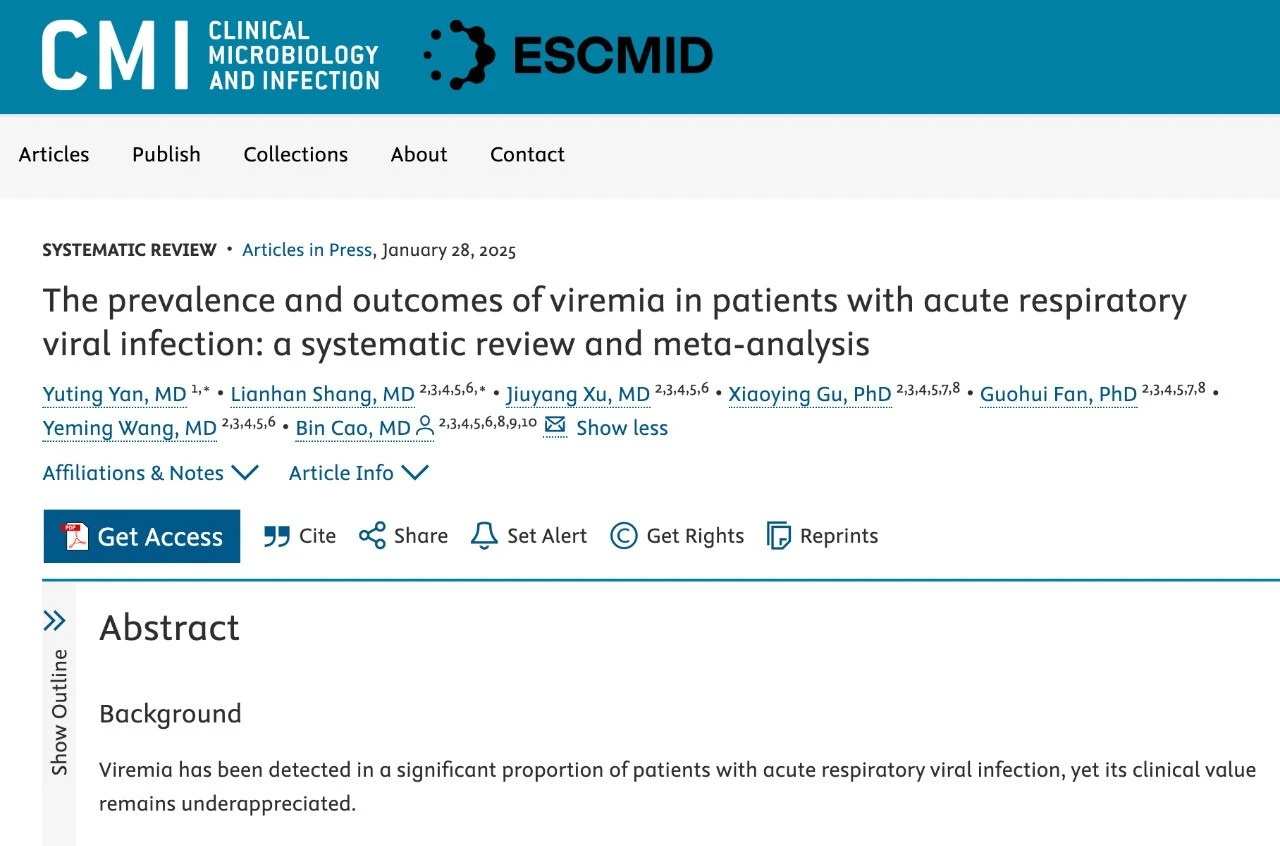Click the ESCMID society logo

point(568,55)
